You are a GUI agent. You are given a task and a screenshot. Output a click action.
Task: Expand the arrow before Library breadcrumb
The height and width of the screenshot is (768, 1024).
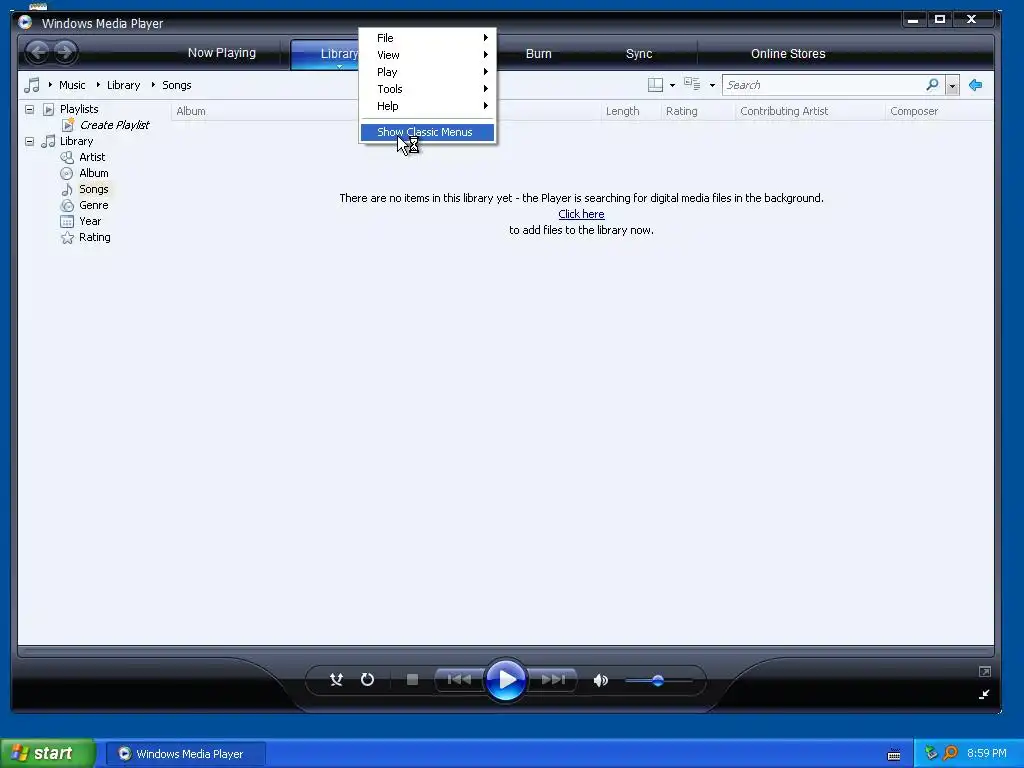[98, 84]
